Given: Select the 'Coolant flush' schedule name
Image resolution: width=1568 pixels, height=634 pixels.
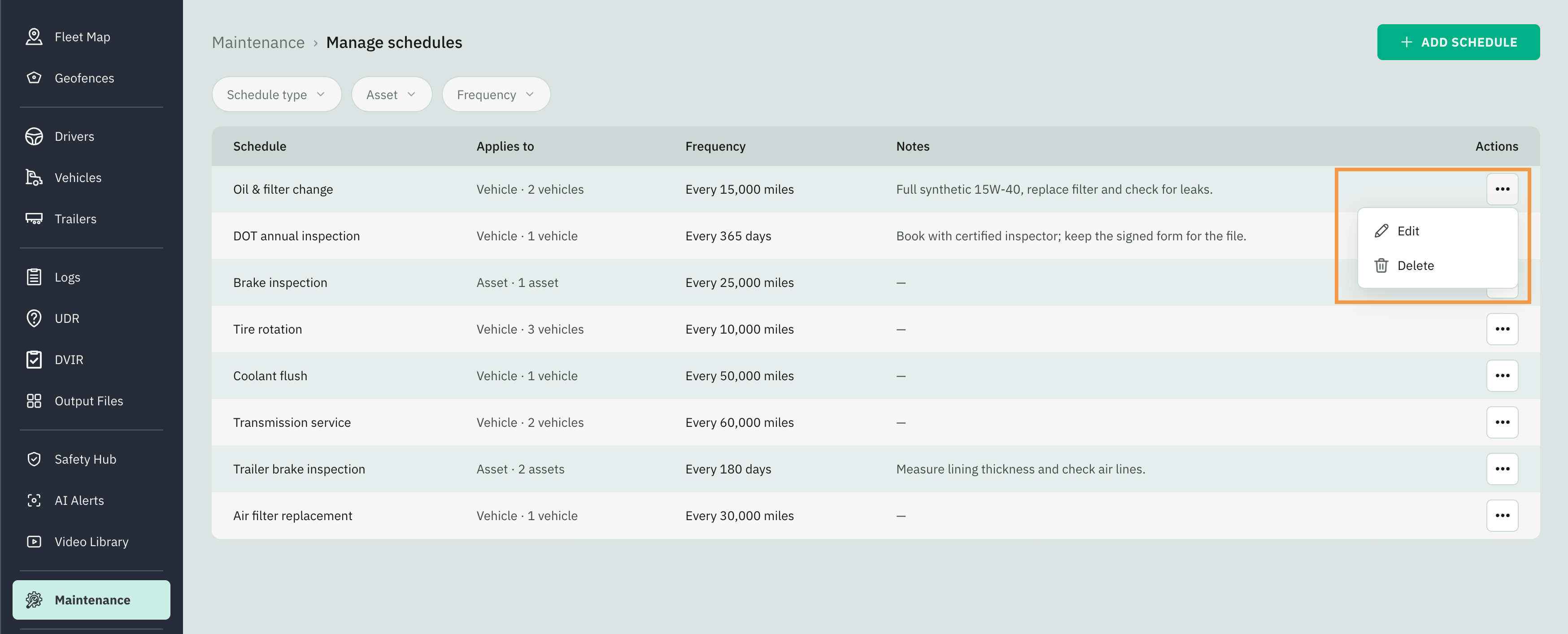Looking at the screenshot, I should [x=270, y=376].
